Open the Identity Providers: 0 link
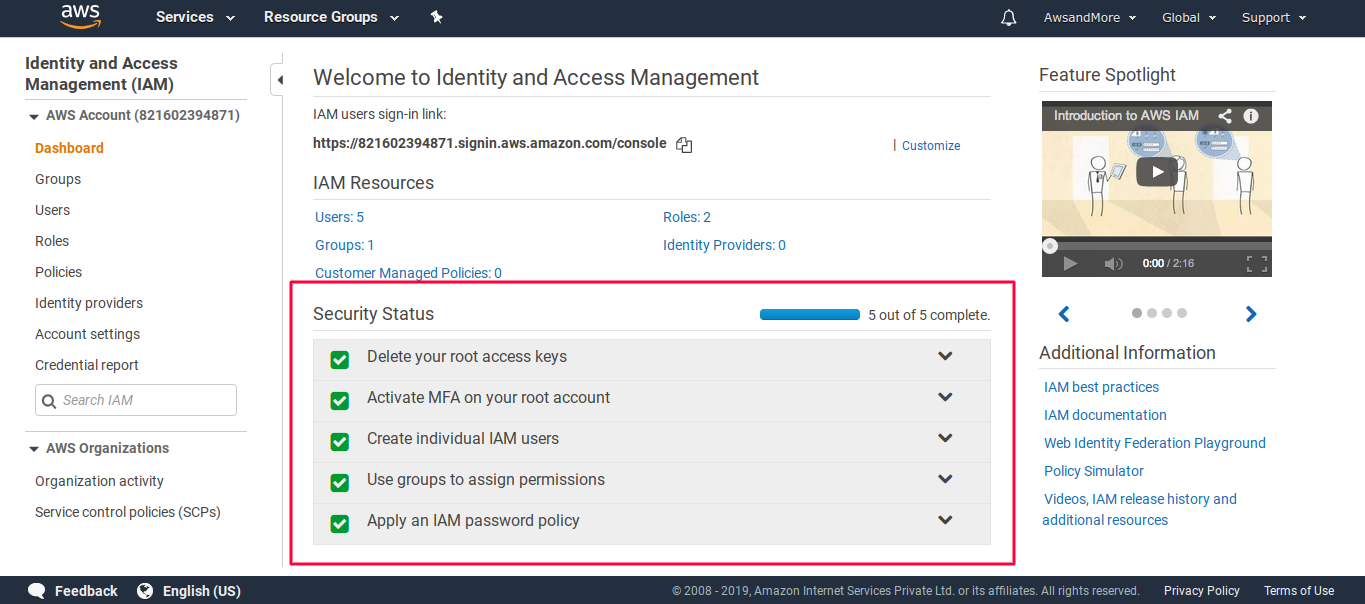The image size is (1365, 604). (x=724, y=245)
